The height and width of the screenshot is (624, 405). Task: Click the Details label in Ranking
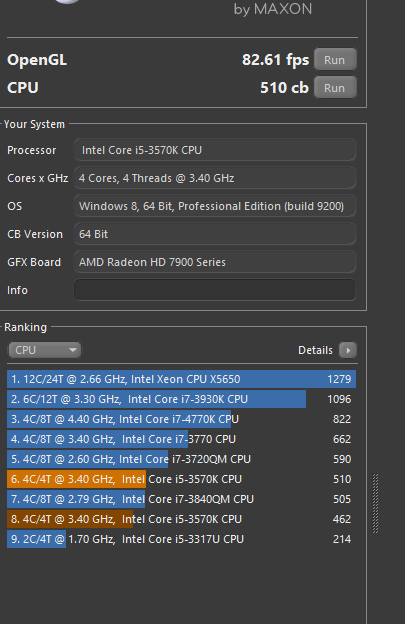[x=315, y=350]
